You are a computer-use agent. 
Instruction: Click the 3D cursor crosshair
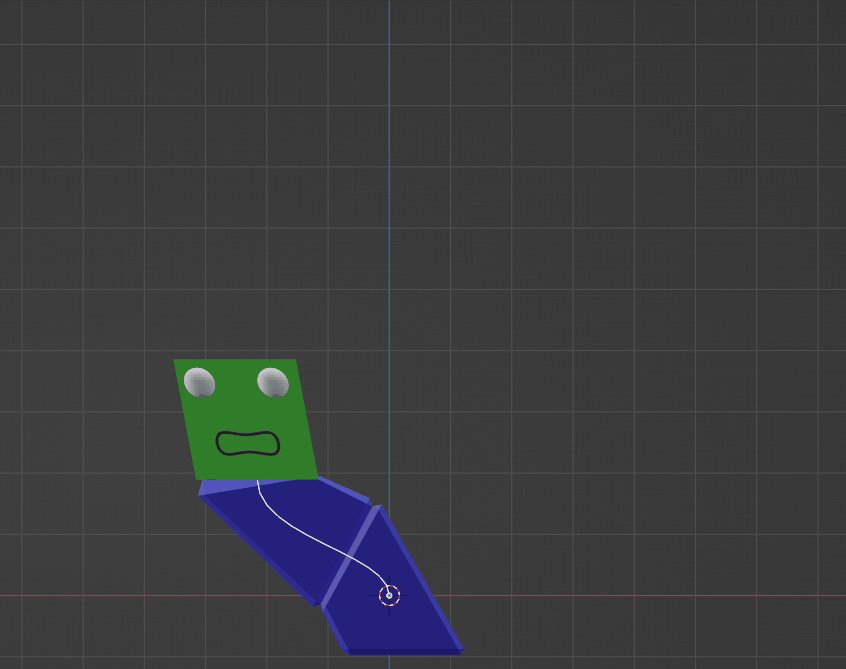(x=390, y=596)
